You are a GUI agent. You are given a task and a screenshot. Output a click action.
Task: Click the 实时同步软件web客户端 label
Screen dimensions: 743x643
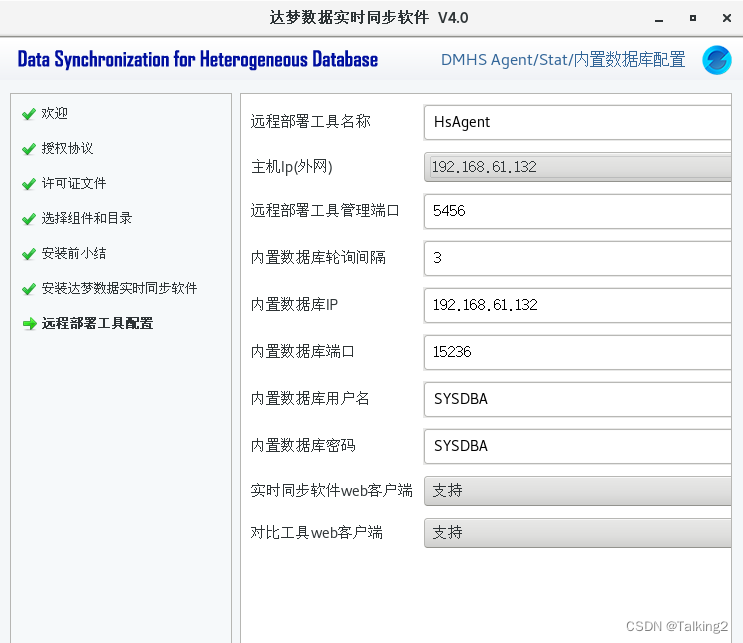[x=332, y=490]
